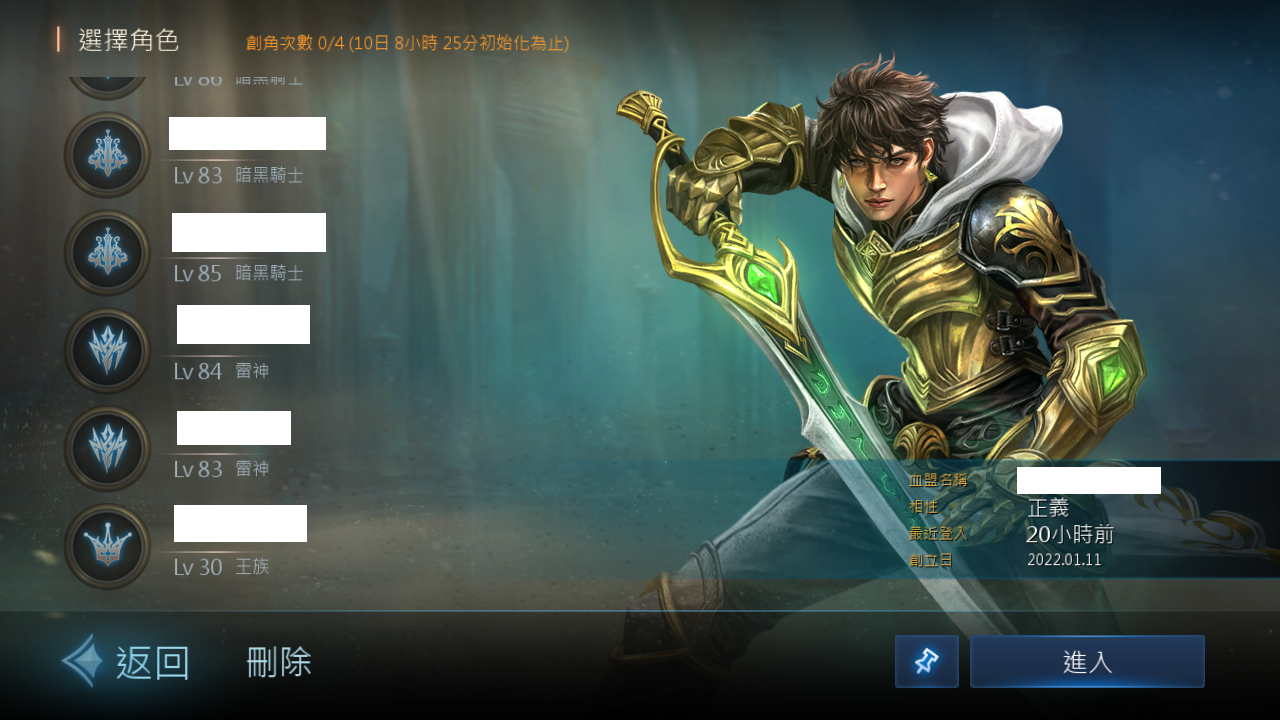Enter game with the 進入 button
Screen dimensions: 1280x720
click(1087, 661)
